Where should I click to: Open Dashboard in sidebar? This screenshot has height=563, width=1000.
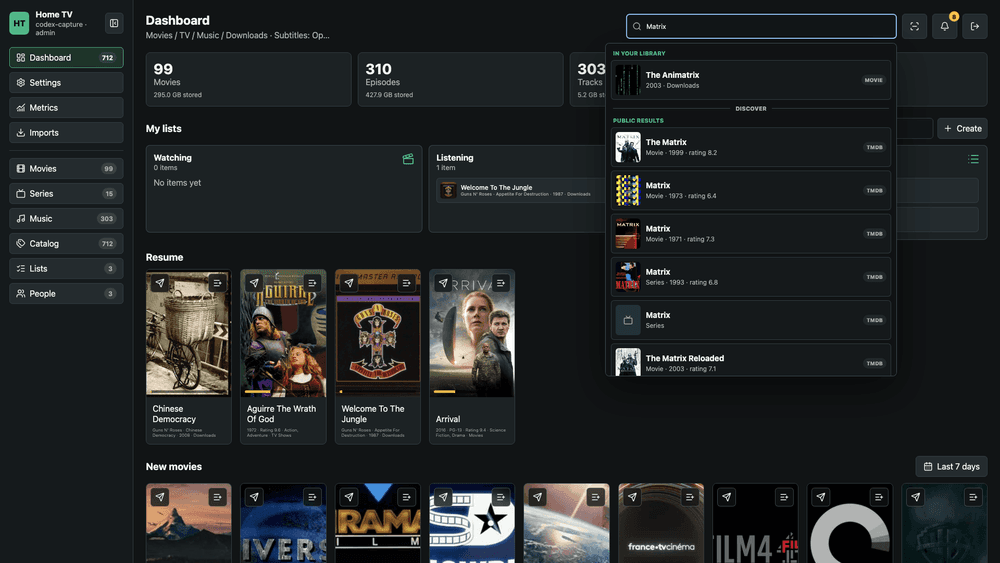coord(66,57)
